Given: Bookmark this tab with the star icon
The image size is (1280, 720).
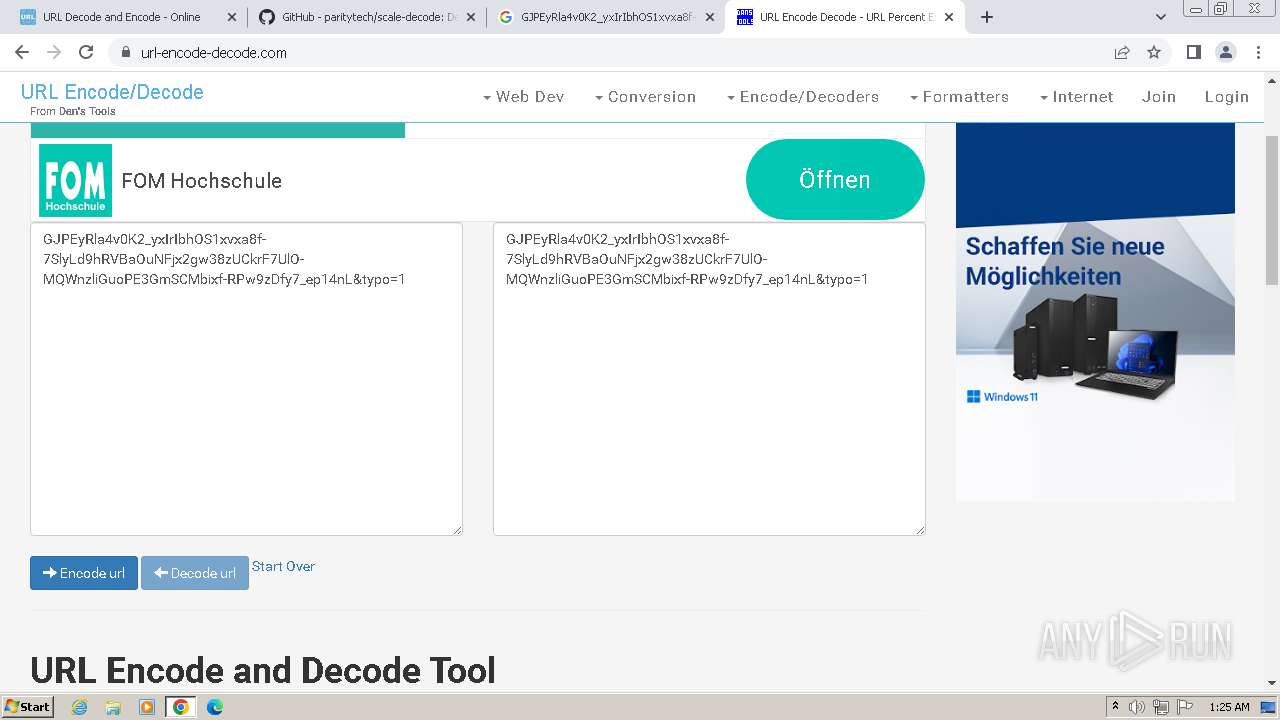Looking at the screenshot, I should pos(1154,52).
